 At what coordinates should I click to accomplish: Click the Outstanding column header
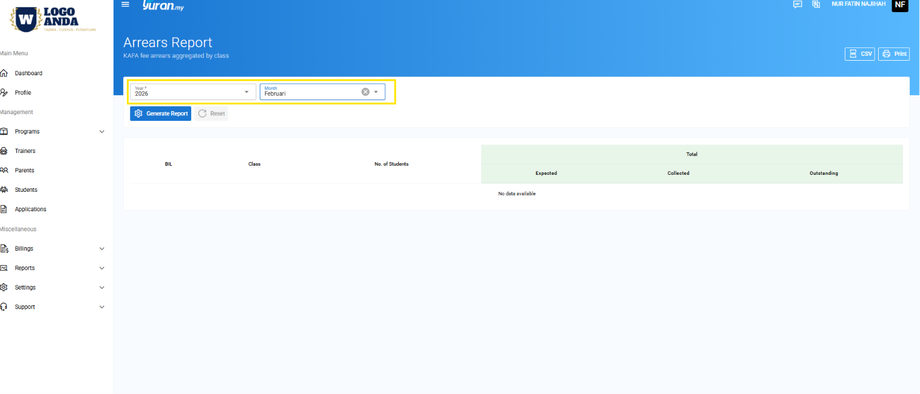pos(824,174)
